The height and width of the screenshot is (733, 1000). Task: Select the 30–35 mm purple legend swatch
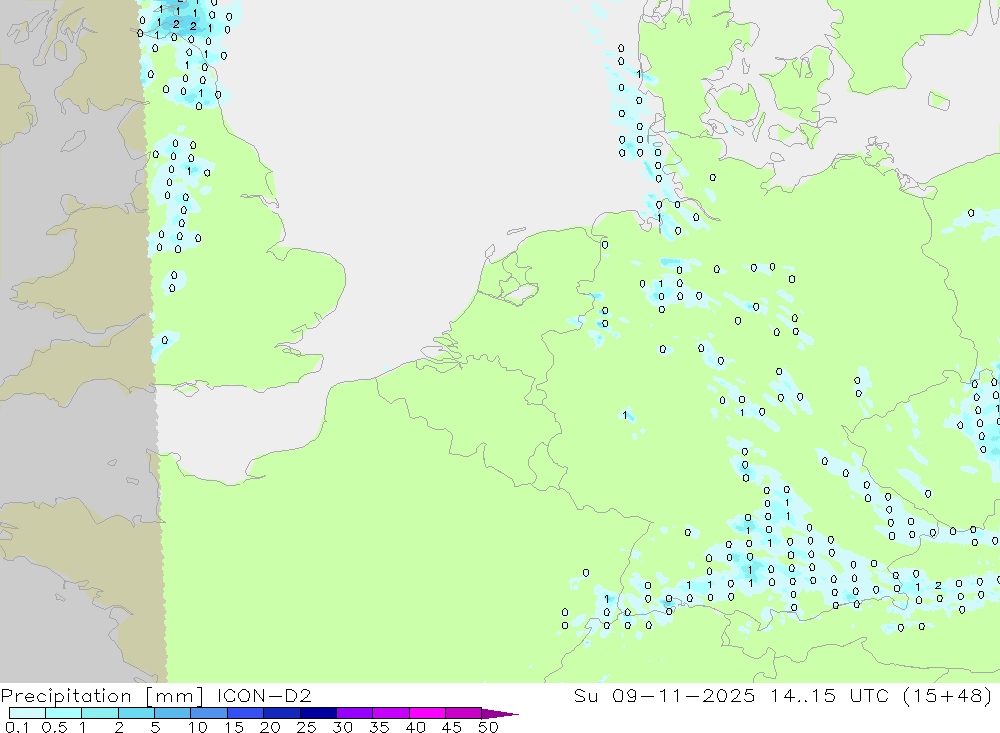pyautogui.click(x=354, y=713)
